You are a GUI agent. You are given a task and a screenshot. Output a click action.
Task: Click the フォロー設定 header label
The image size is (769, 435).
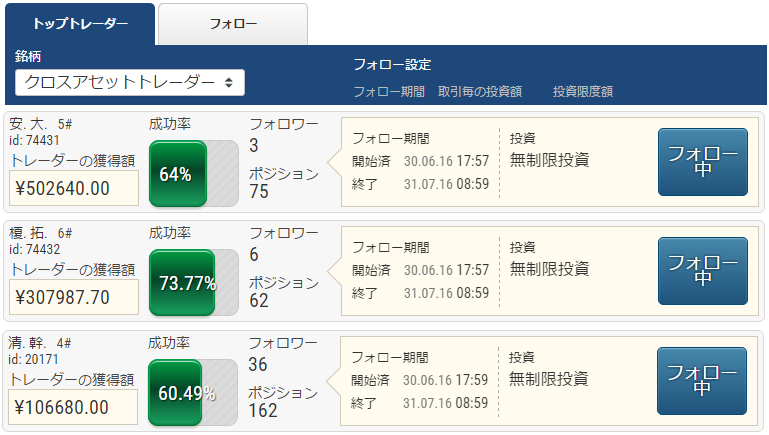(392, 64)
